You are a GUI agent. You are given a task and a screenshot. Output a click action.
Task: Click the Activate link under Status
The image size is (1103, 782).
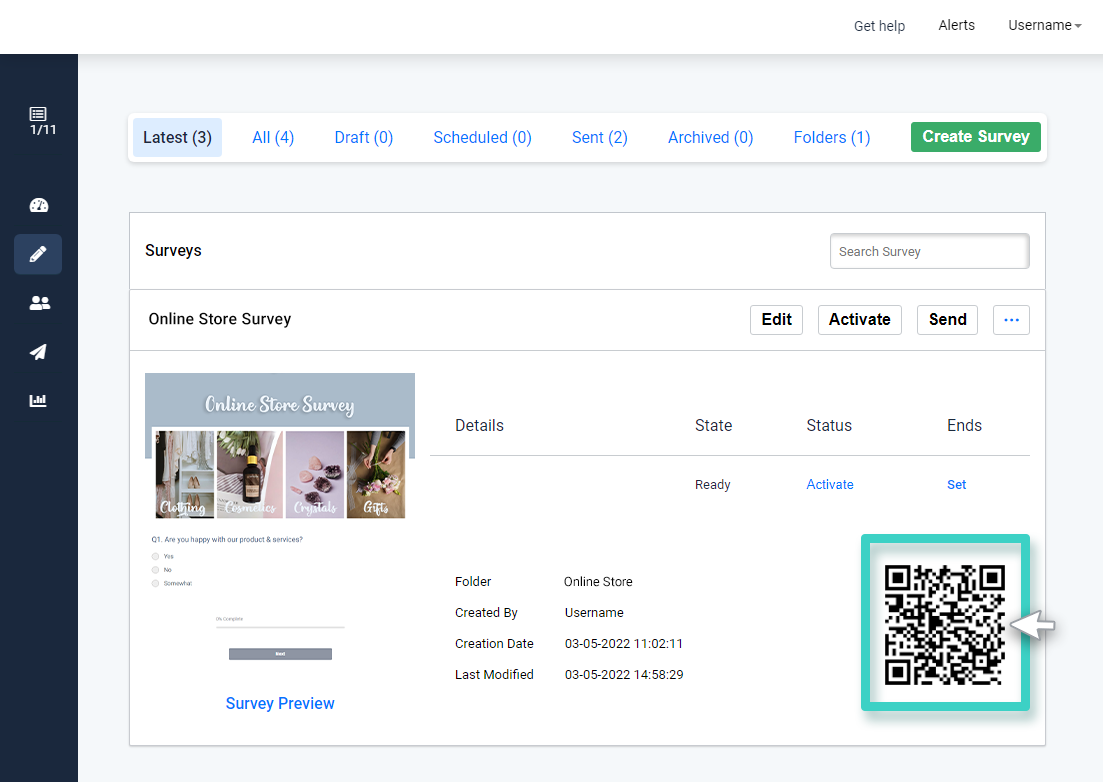click(x=830, y=485)
